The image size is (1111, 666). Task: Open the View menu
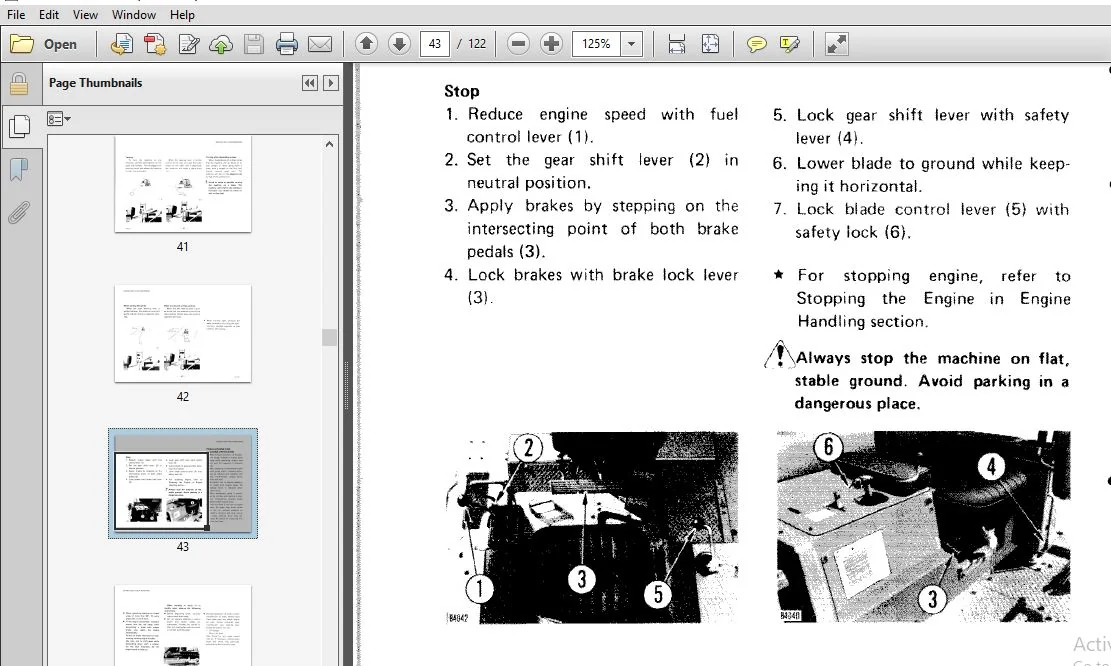pos(85,14)
